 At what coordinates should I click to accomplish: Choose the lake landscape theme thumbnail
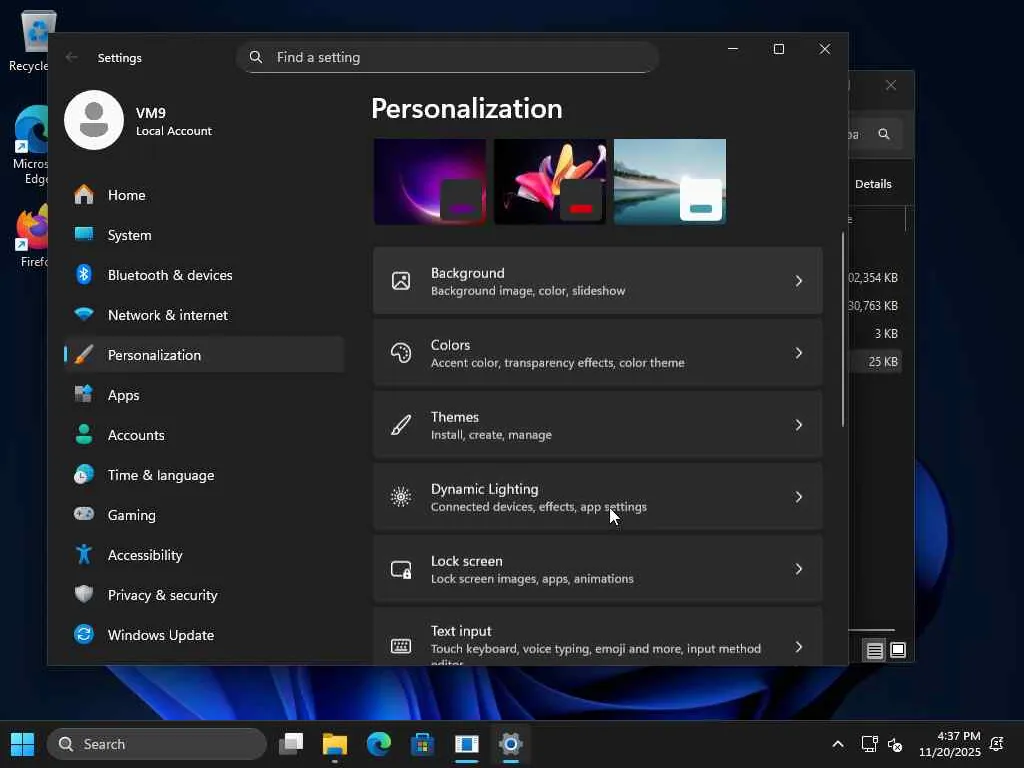[x=669, y=181]
